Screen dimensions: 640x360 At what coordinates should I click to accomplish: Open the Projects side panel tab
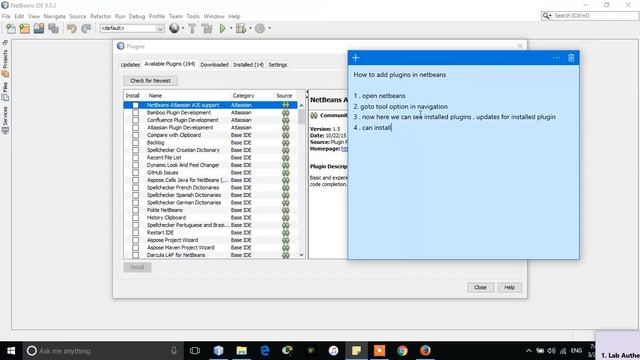5,63
